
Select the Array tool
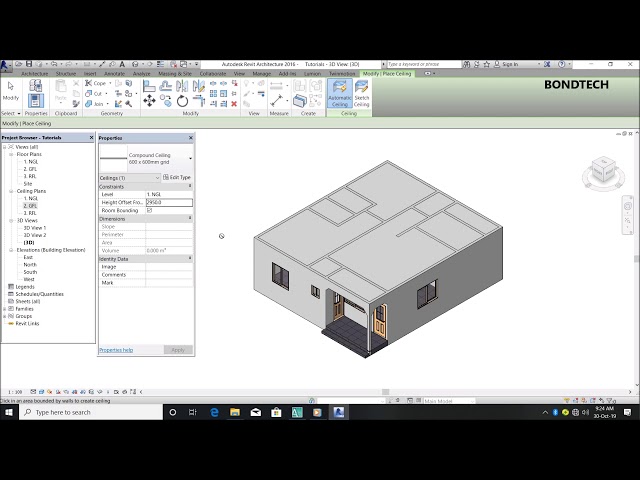pyautogui.click(x=213, y=93)
